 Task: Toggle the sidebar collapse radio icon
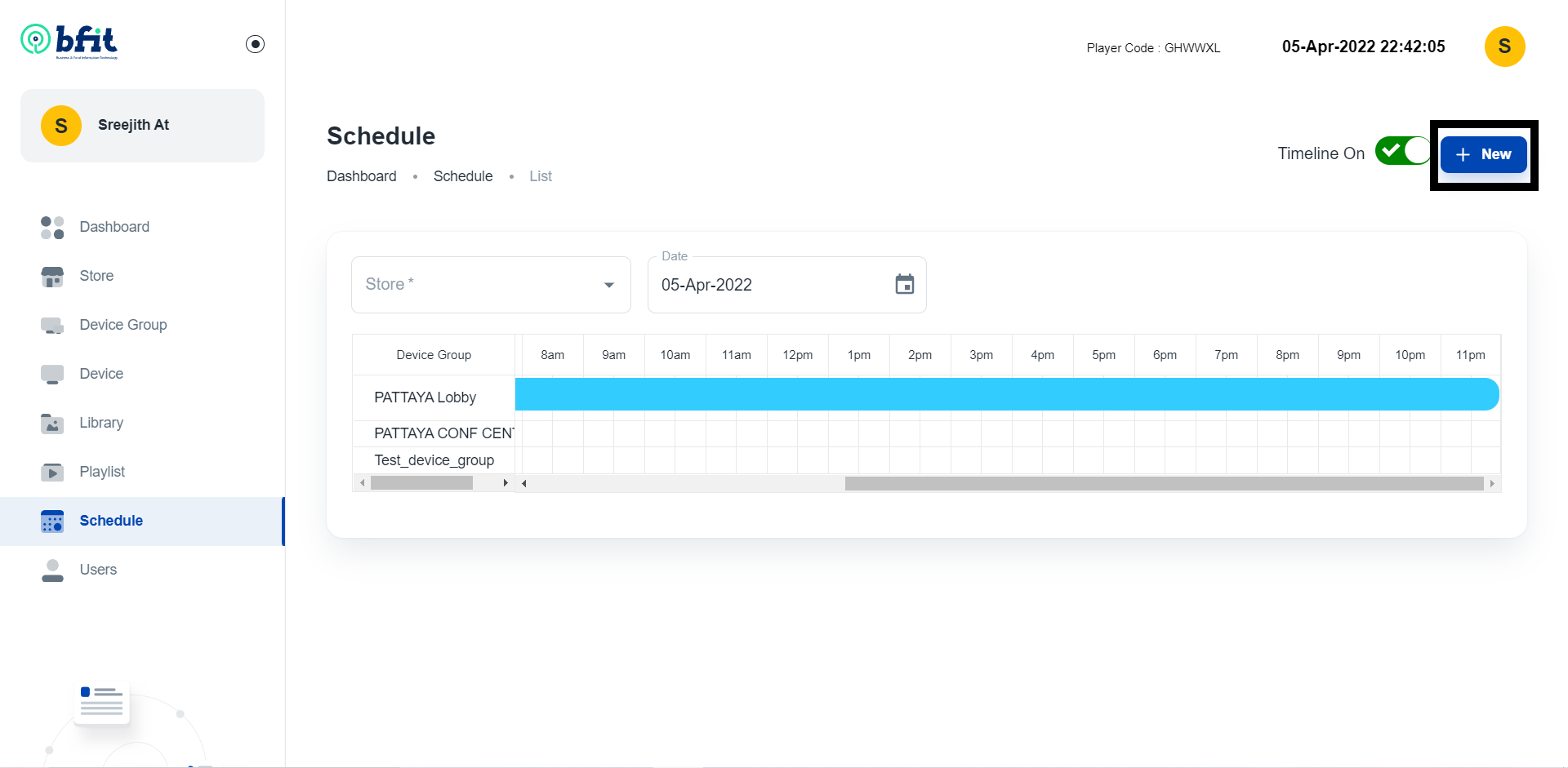coord(255,44)
